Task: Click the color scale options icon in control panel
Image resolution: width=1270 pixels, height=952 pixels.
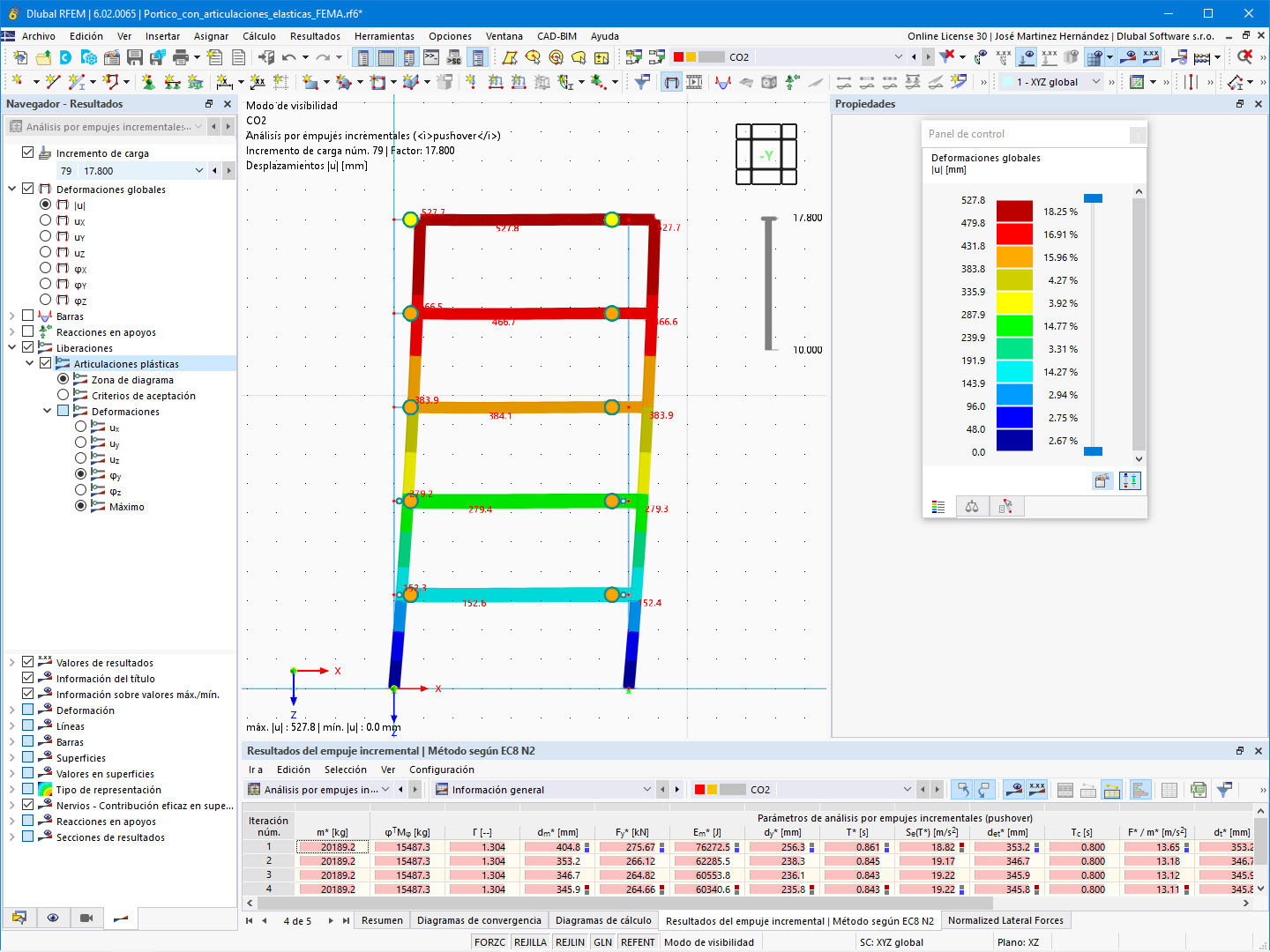Action: click(1102, 480)
